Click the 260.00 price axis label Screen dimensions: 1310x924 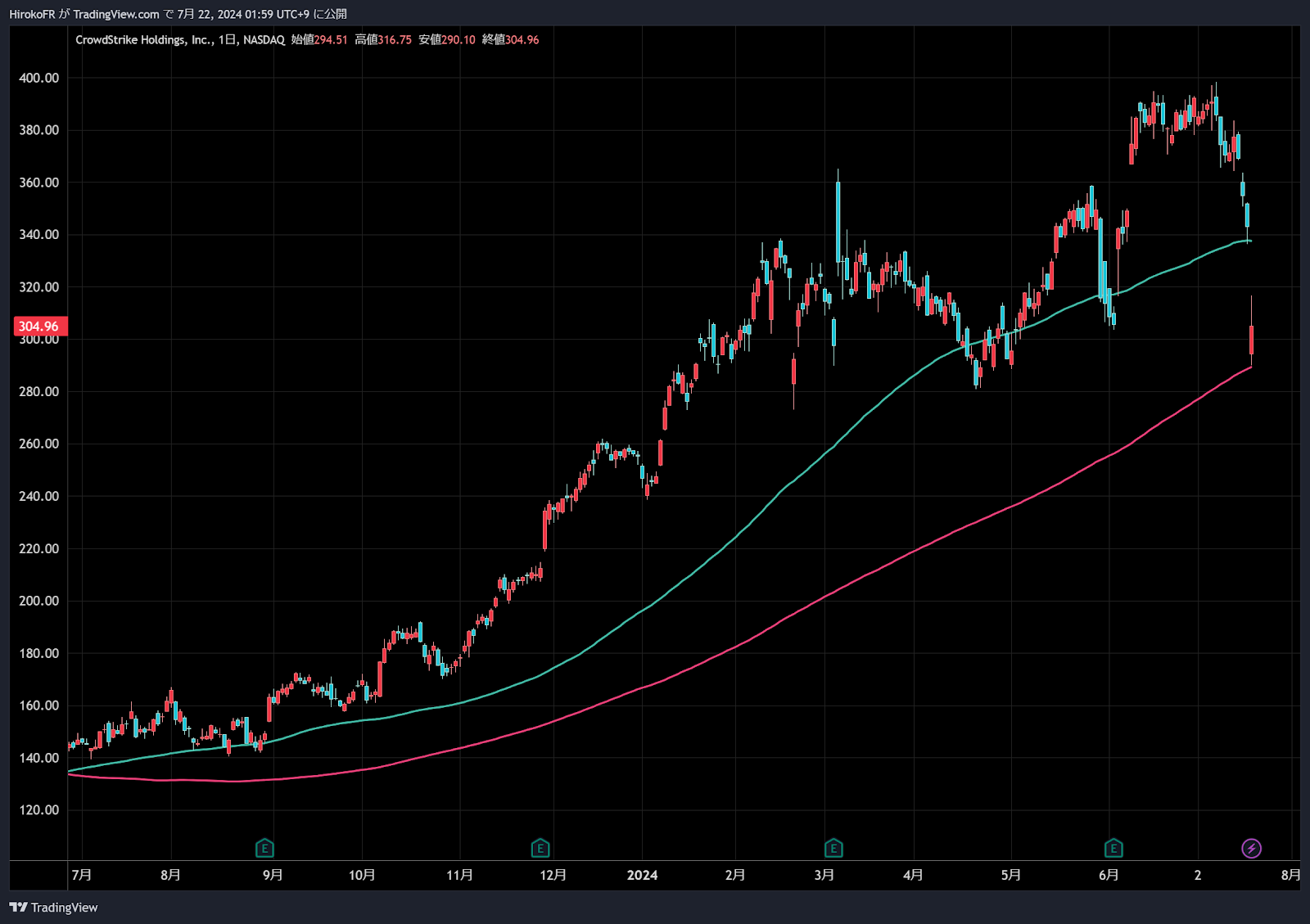tap(39, 444)
